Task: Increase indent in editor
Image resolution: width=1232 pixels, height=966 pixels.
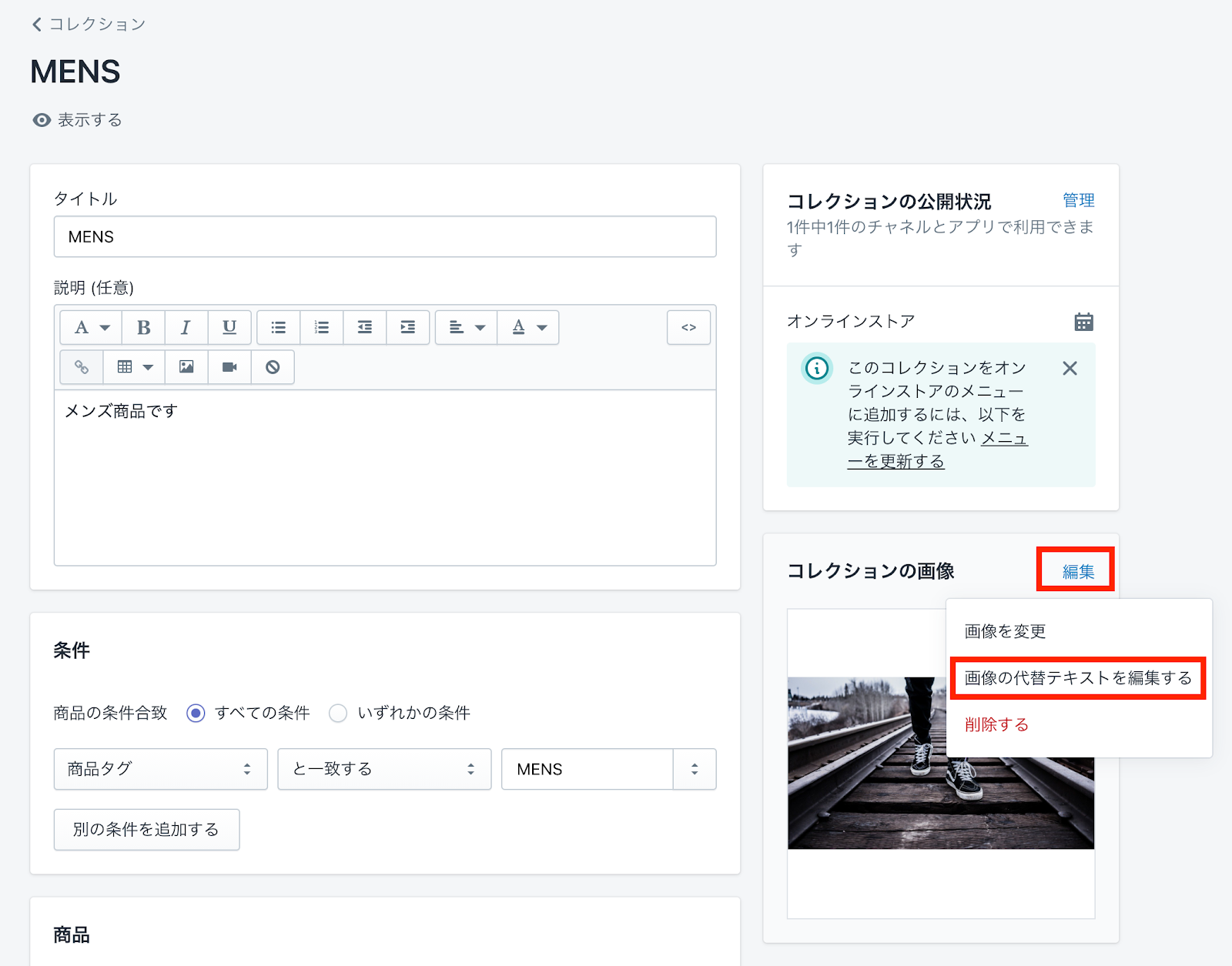Action: point(407,327)
